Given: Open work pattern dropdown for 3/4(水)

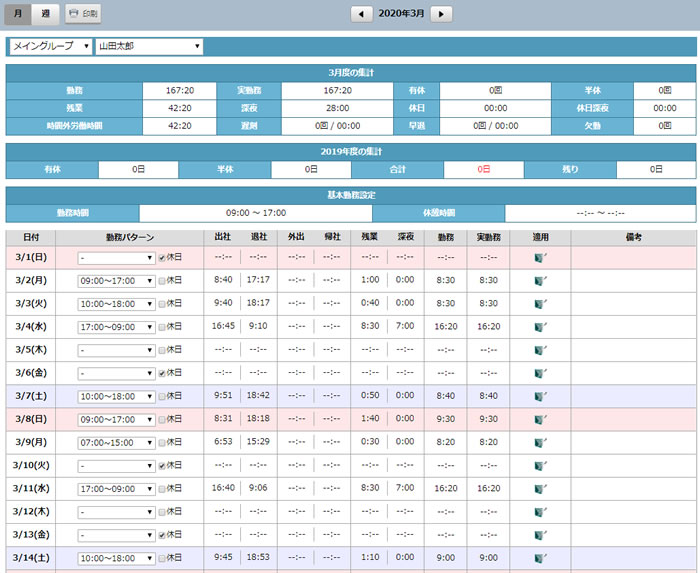Looking at the screenshot, I should pos(116,327).
